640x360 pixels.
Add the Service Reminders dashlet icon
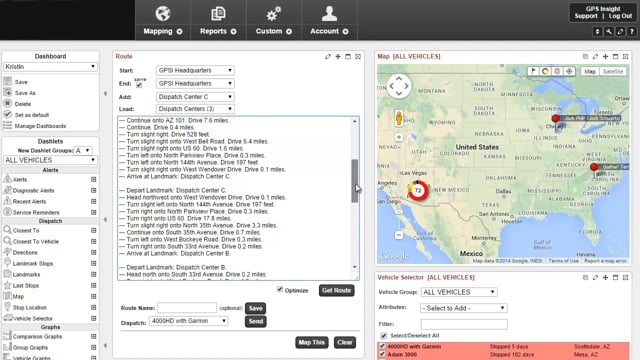point(93,212)
